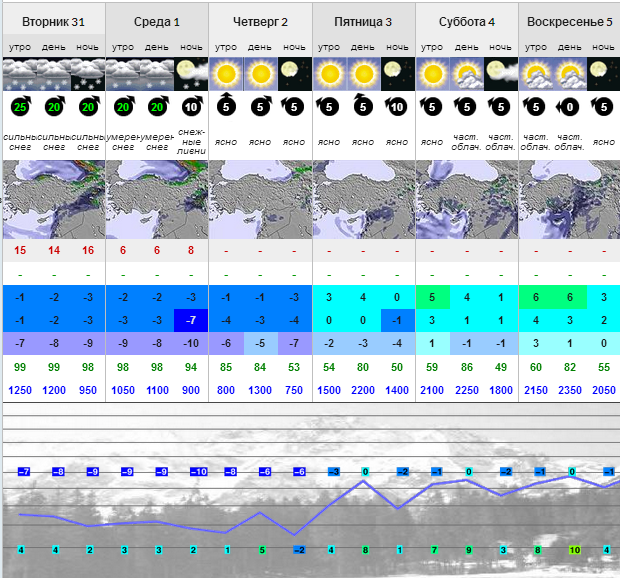Select the Sunday night moon icon
Image resolution: width=620 pixels, height=578 pixels.
[603, 74]
